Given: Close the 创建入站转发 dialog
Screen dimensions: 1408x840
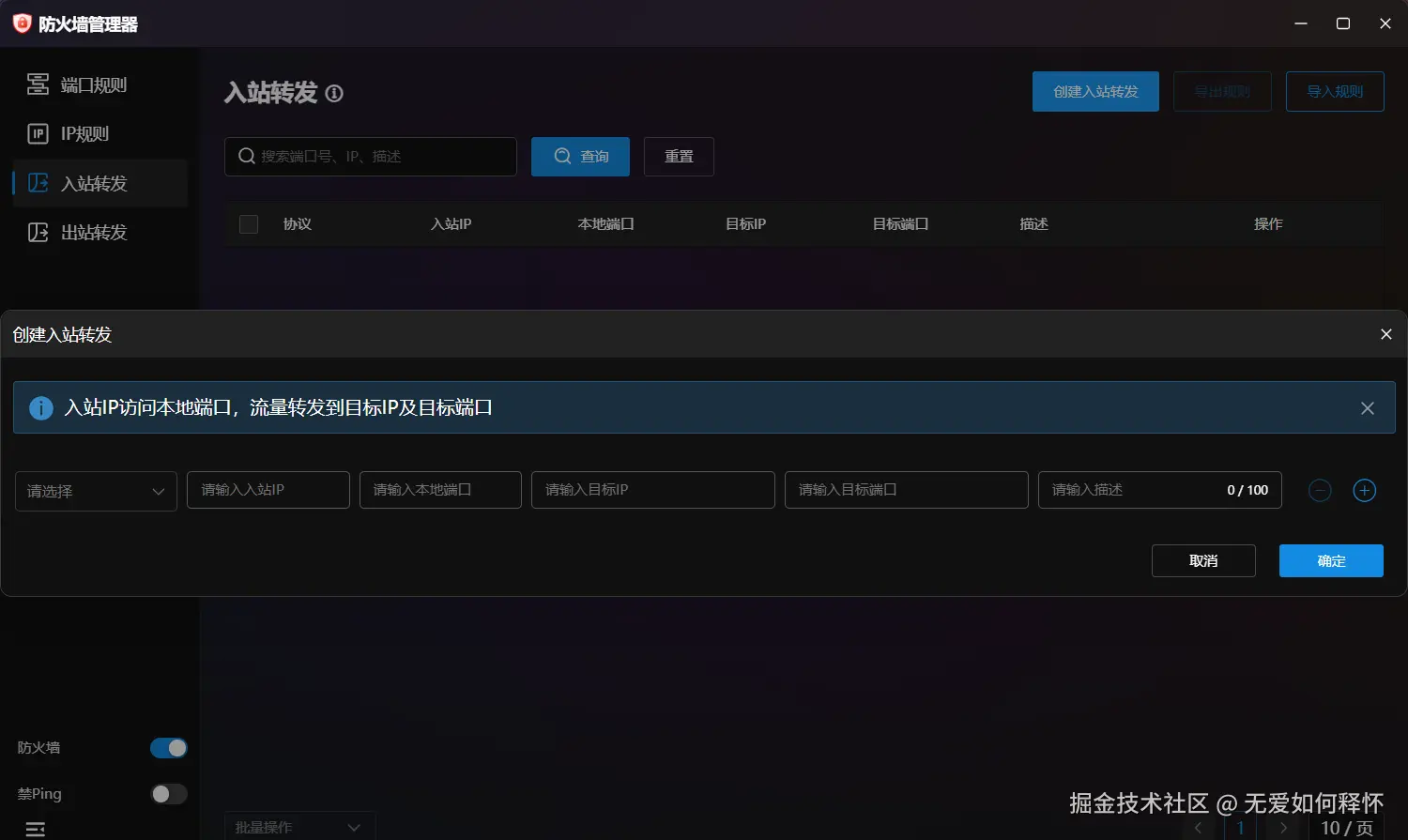Looking at the screenshot, I should click(1385, 334).
